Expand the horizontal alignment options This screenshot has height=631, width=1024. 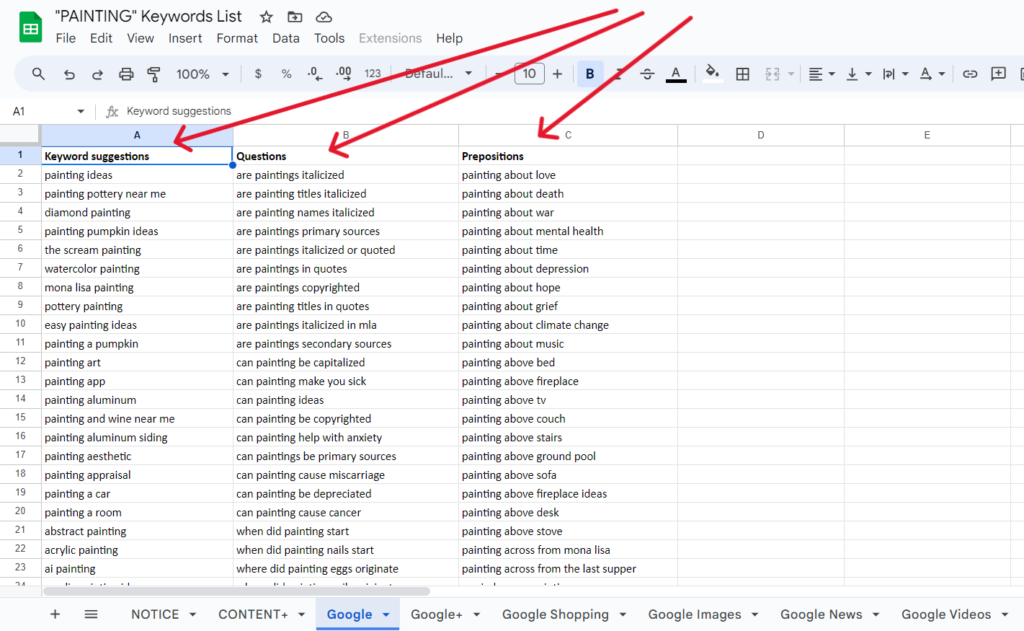click(x=830, y=73)
